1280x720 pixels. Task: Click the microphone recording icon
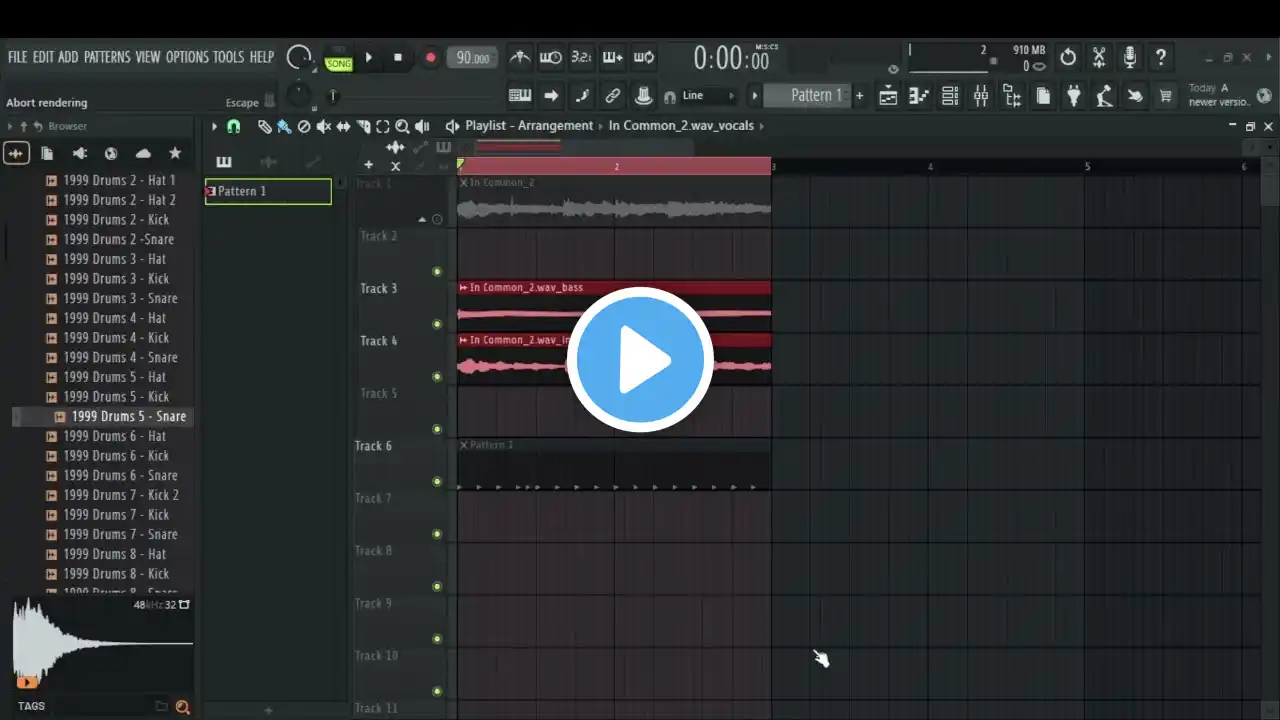(x=1129, y=57)
